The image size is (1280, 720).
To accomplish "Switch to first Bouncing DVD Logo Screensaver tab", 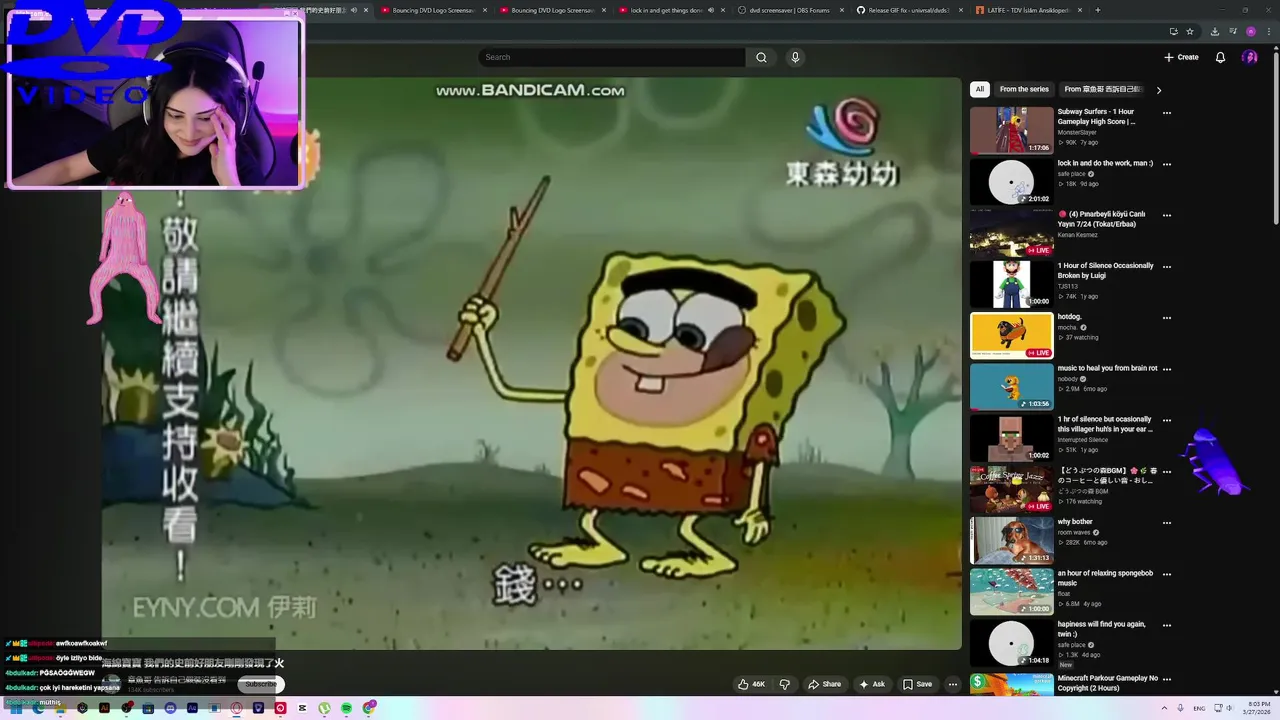I will coord(434,10).
